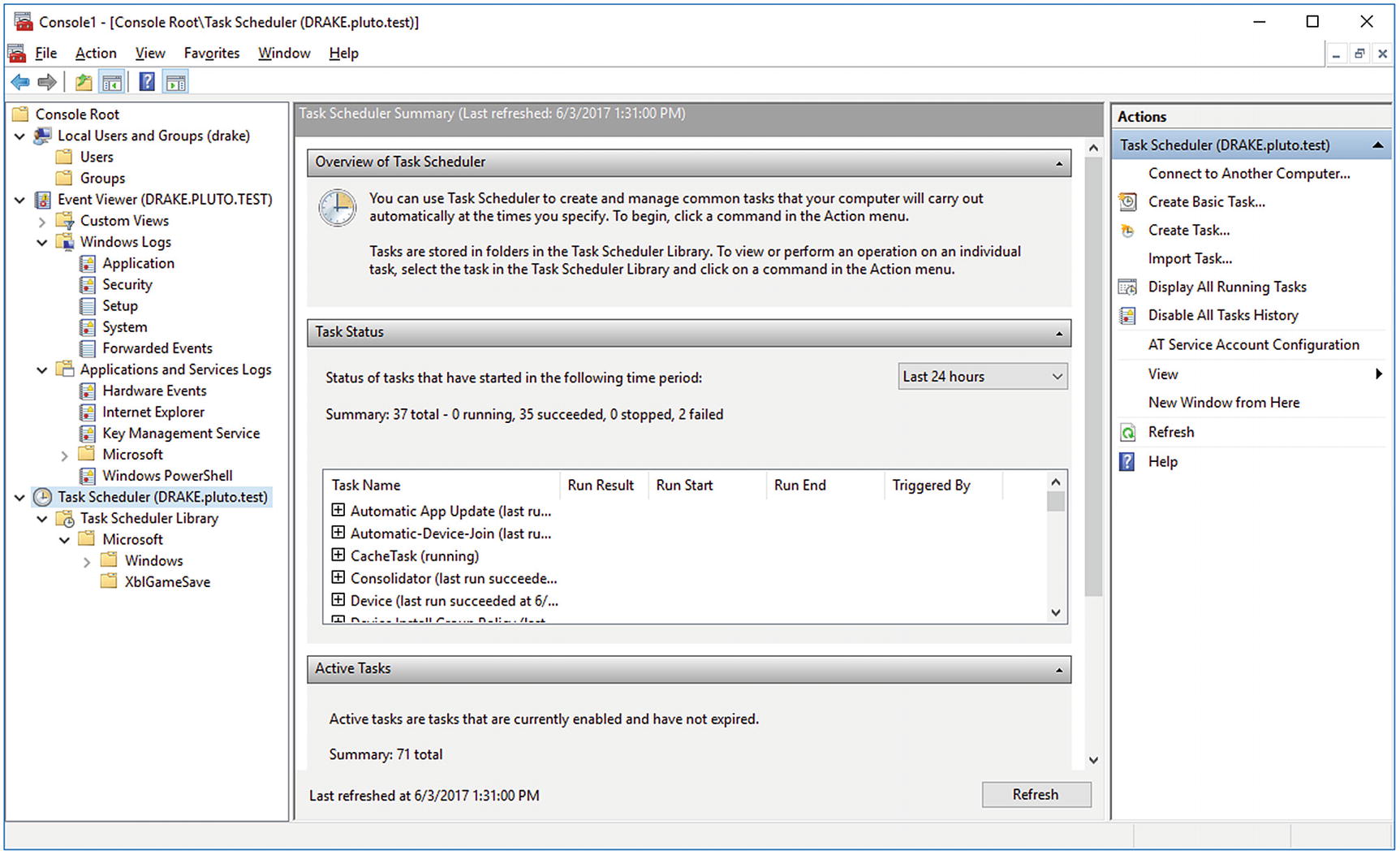This screenshot has width=1400, height=855.
Task: Click the Event Viewer node icon
Action: click(x=42, y=199)
